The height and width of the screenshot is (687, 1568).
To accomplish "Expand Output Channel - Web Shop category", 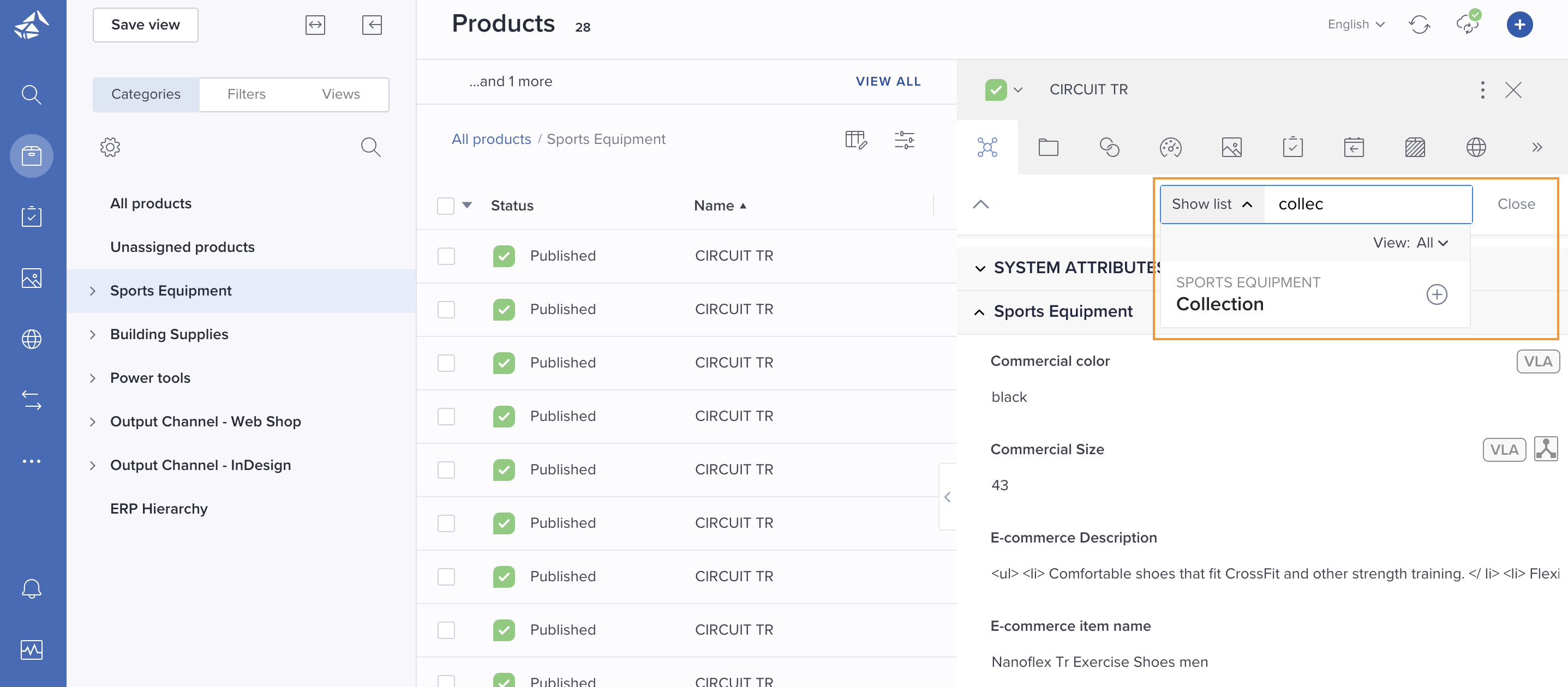I will tap(93, 423).
